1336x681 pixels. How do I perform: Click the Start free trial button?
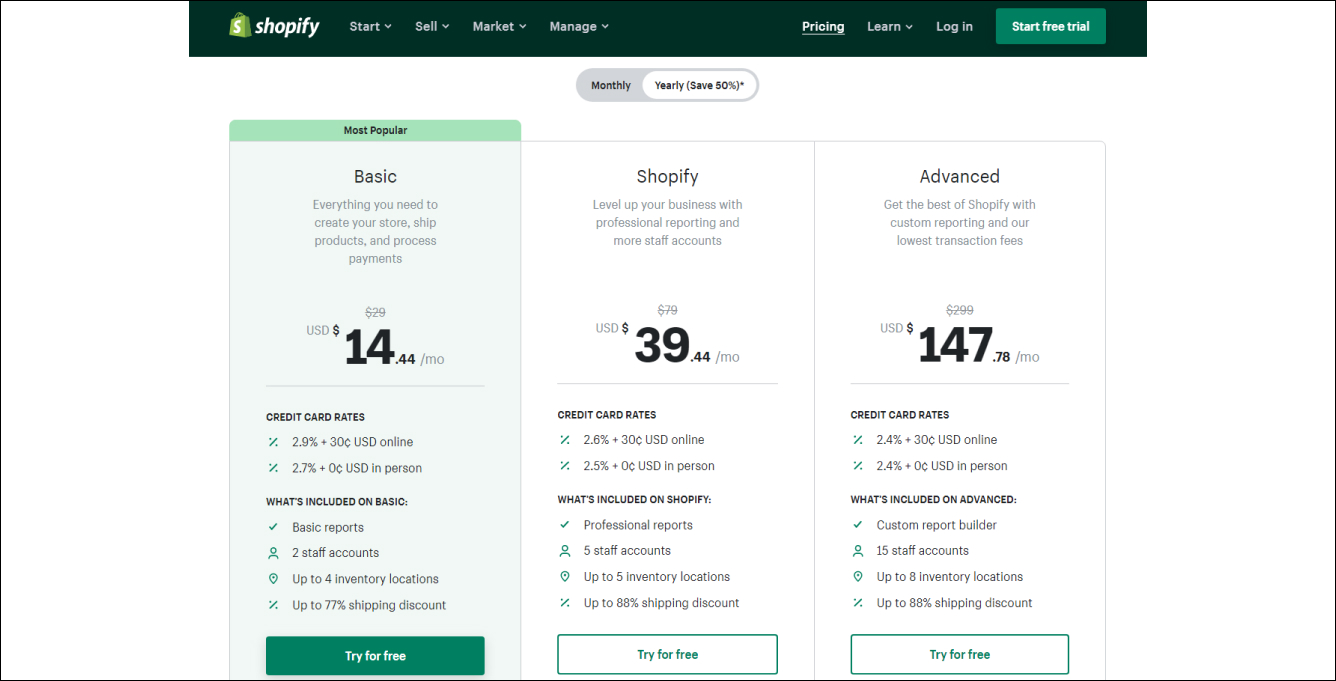coord(1050,27)
